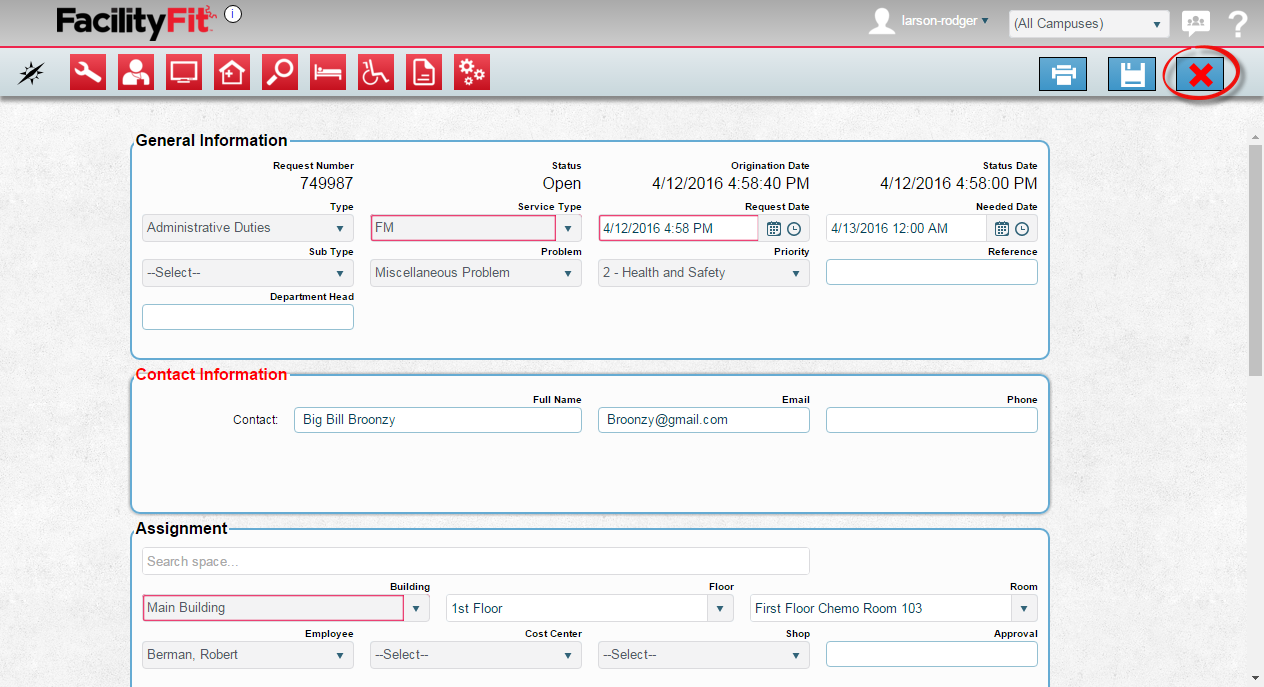The width and height of the screenshot is (1264, 687).
Task: Click the print button
Action: (1063, 75)
